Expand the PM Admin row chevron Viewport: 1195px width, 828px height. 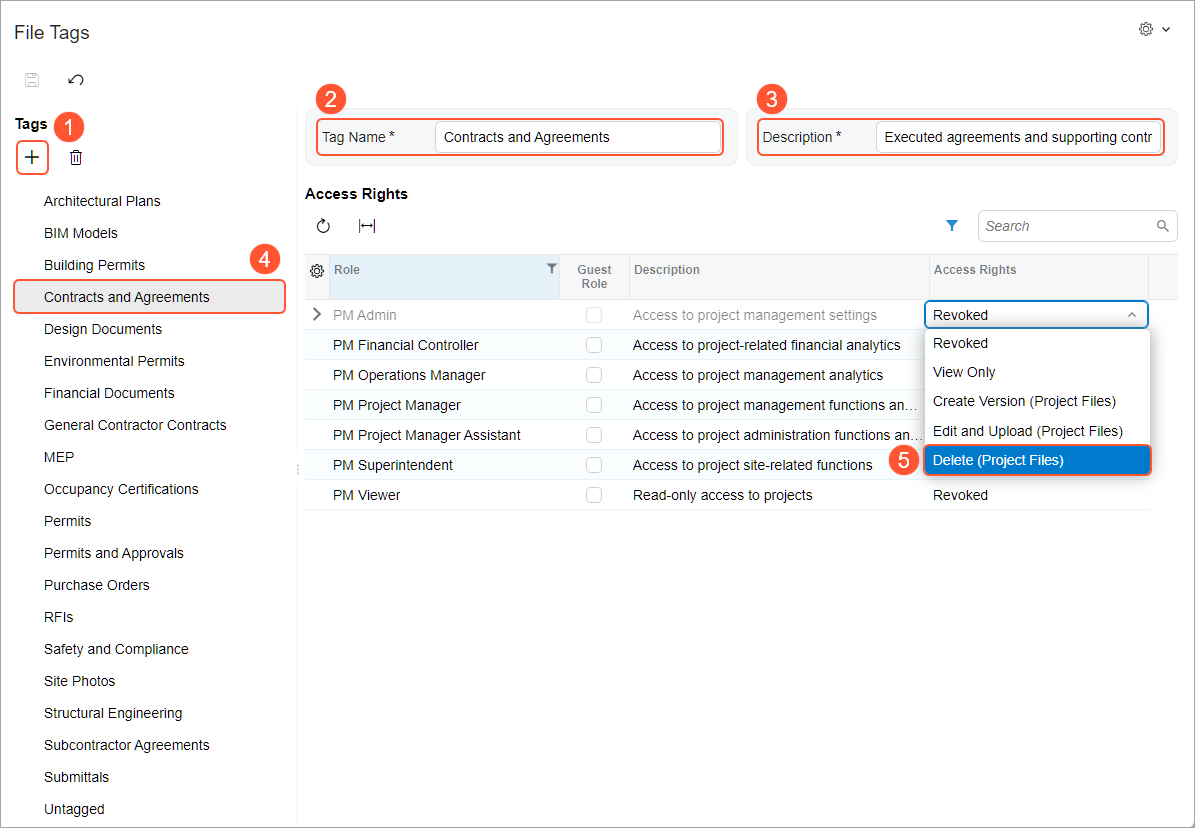317,314
